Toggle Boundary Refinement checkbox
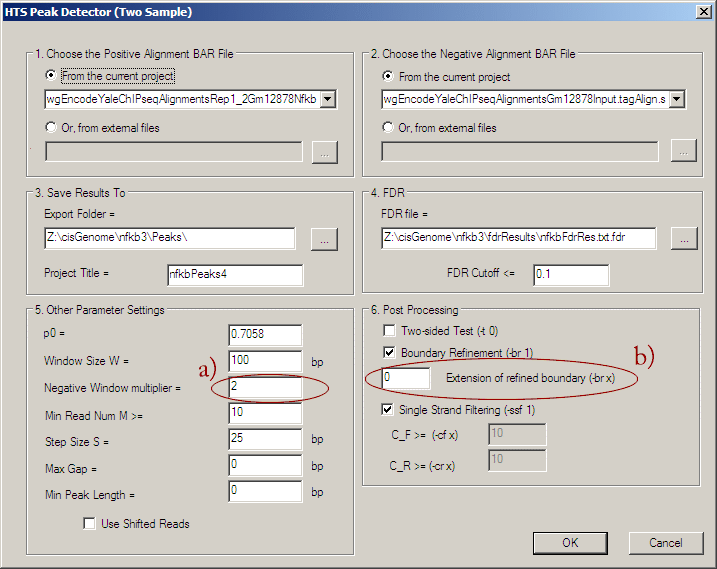The height and width of the screenshot is (569, 717). pos(390,352)
